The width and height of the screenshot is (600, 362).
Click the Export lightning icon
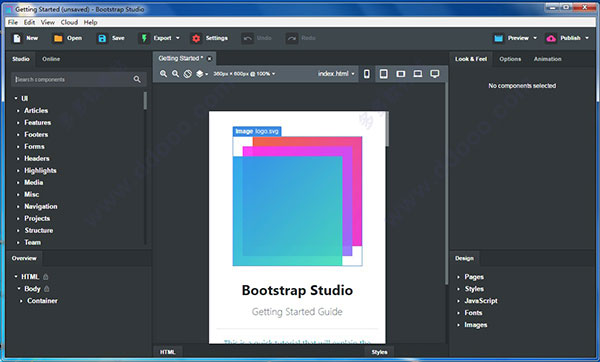coord(144,38)
